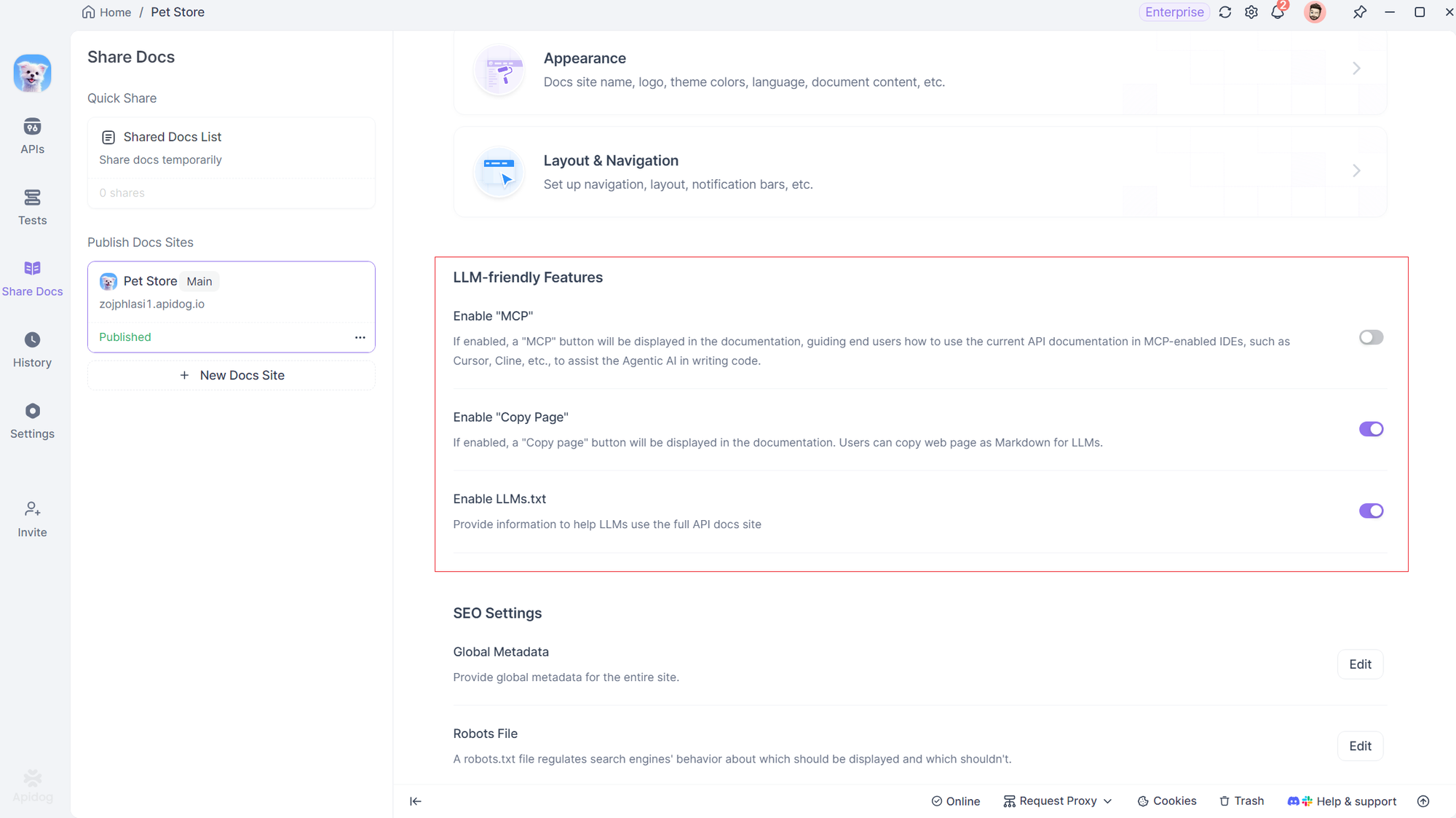This screenshot has width=1456, height=818.
Task: Click New Docs Site button
Action: pos(232,375)
